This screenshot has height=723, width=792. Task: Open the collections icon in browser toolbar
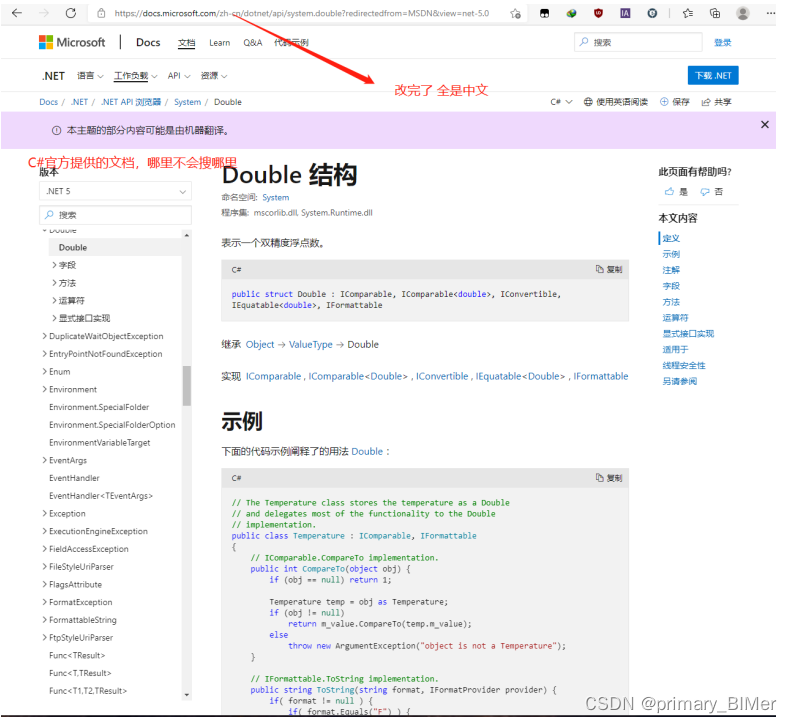[715, 13]
